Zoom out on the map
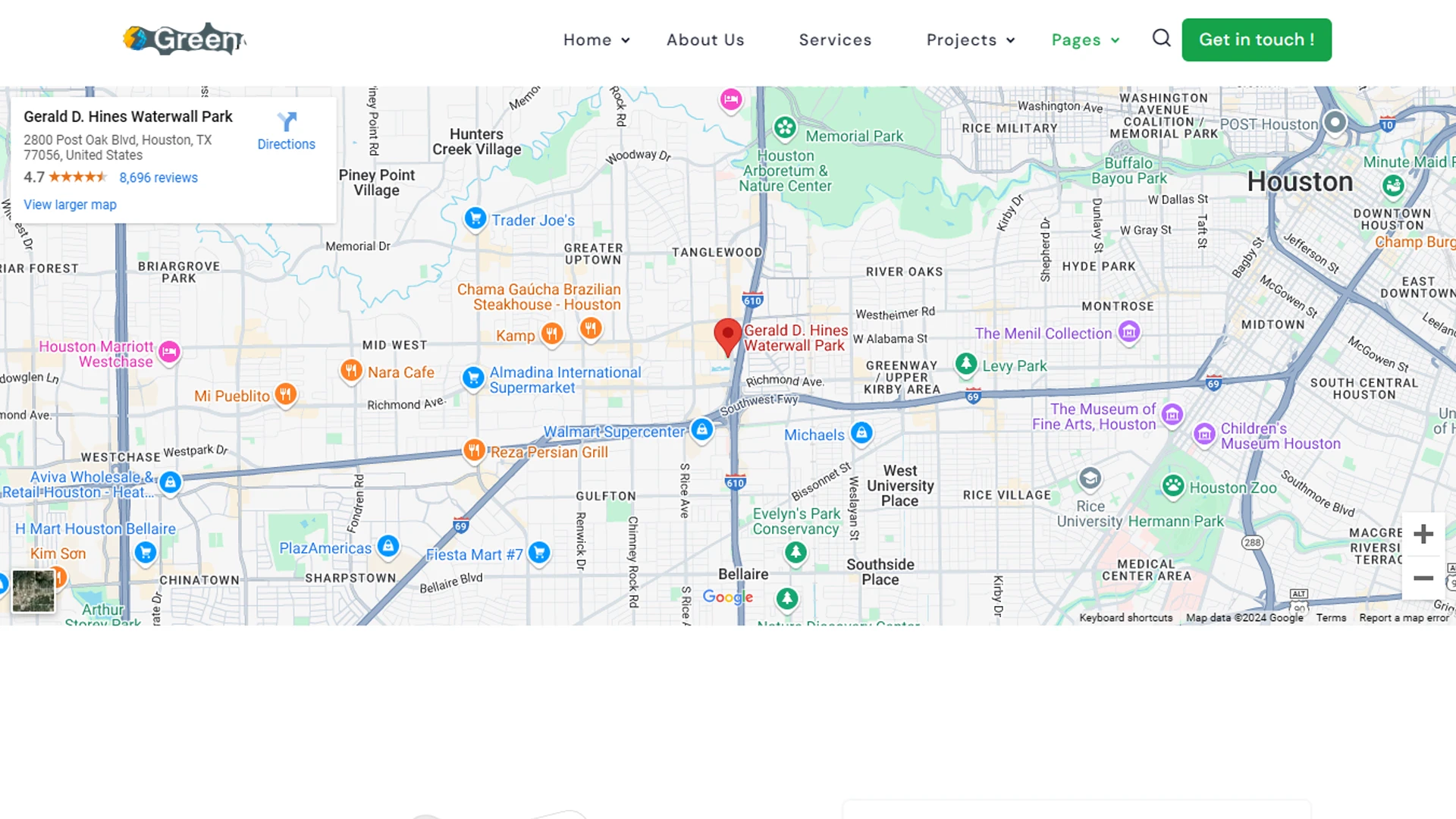Viewport: 1456px width, 819px height. coord(1423,578)
